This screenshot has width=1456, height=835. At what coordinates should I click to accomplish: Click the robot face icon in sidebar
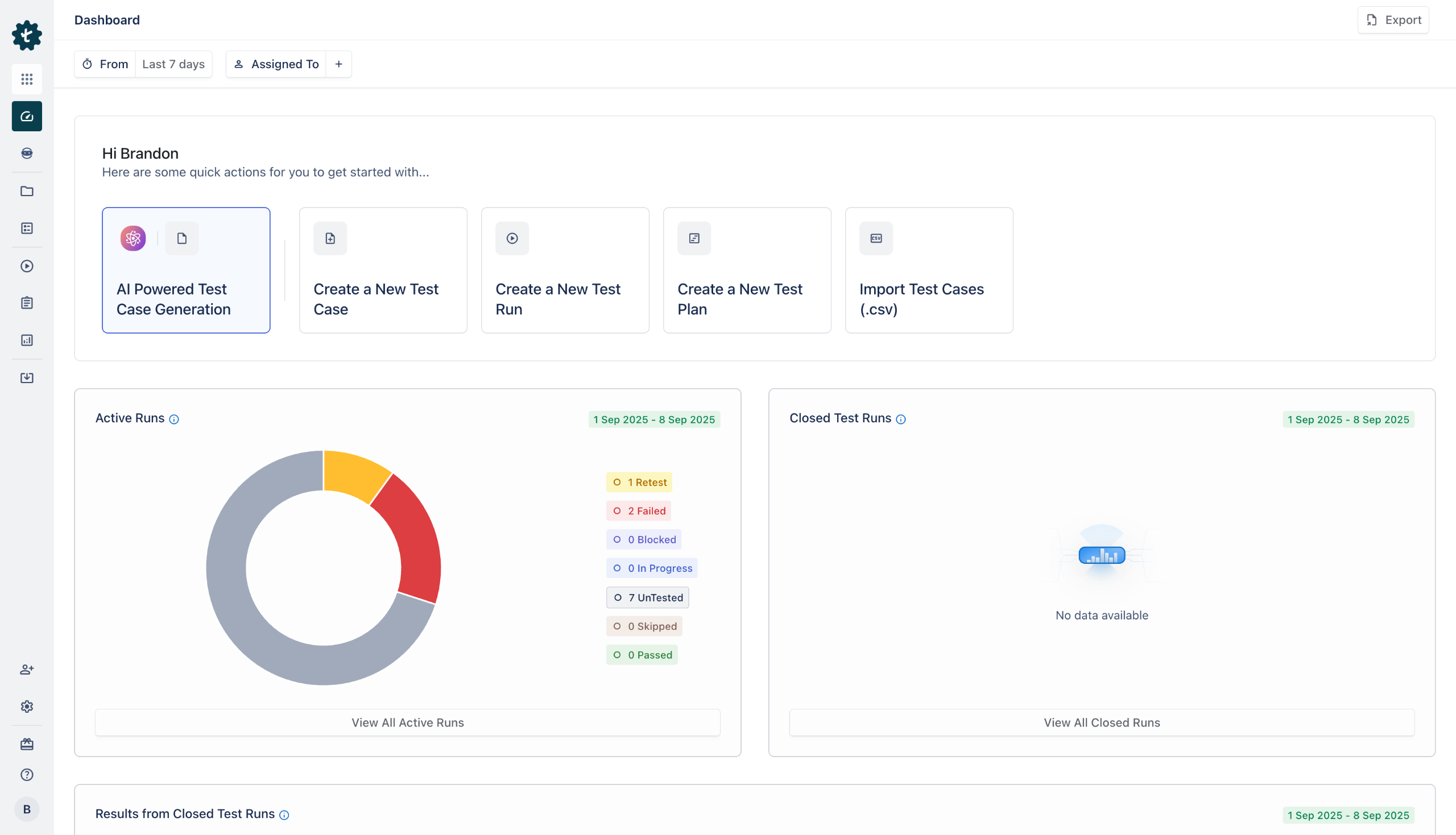27,153
